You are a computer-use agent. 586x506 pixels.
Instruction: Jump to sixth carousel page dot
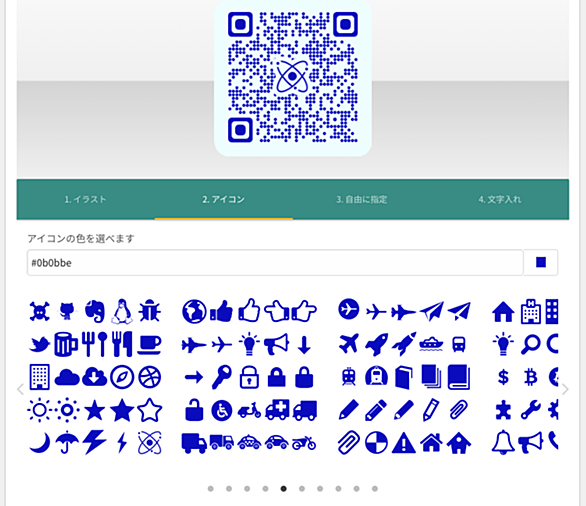[x=302, y=488]
